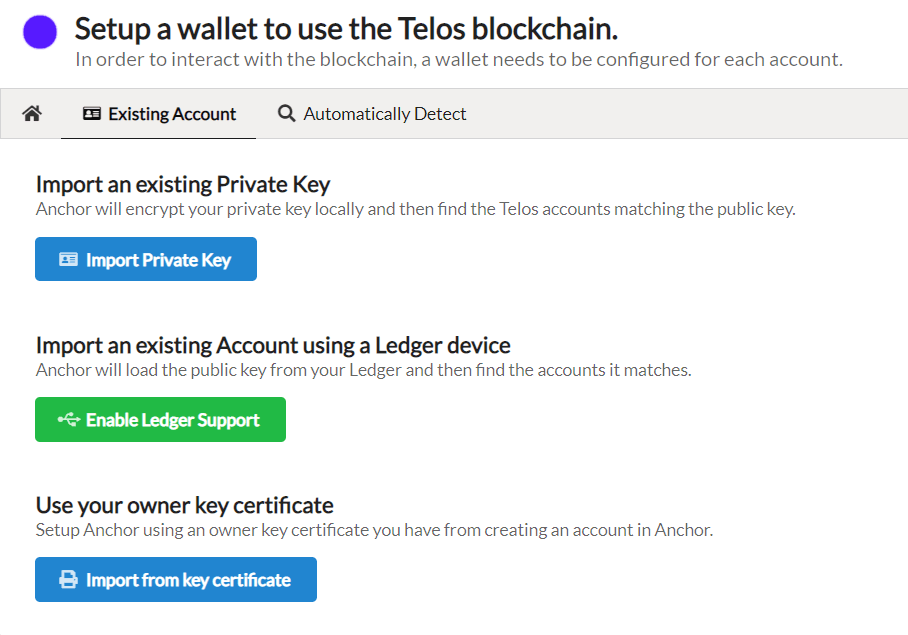Click the card icon on Import Private Key
Screen dimensions: 908x635
click(68, 259)
